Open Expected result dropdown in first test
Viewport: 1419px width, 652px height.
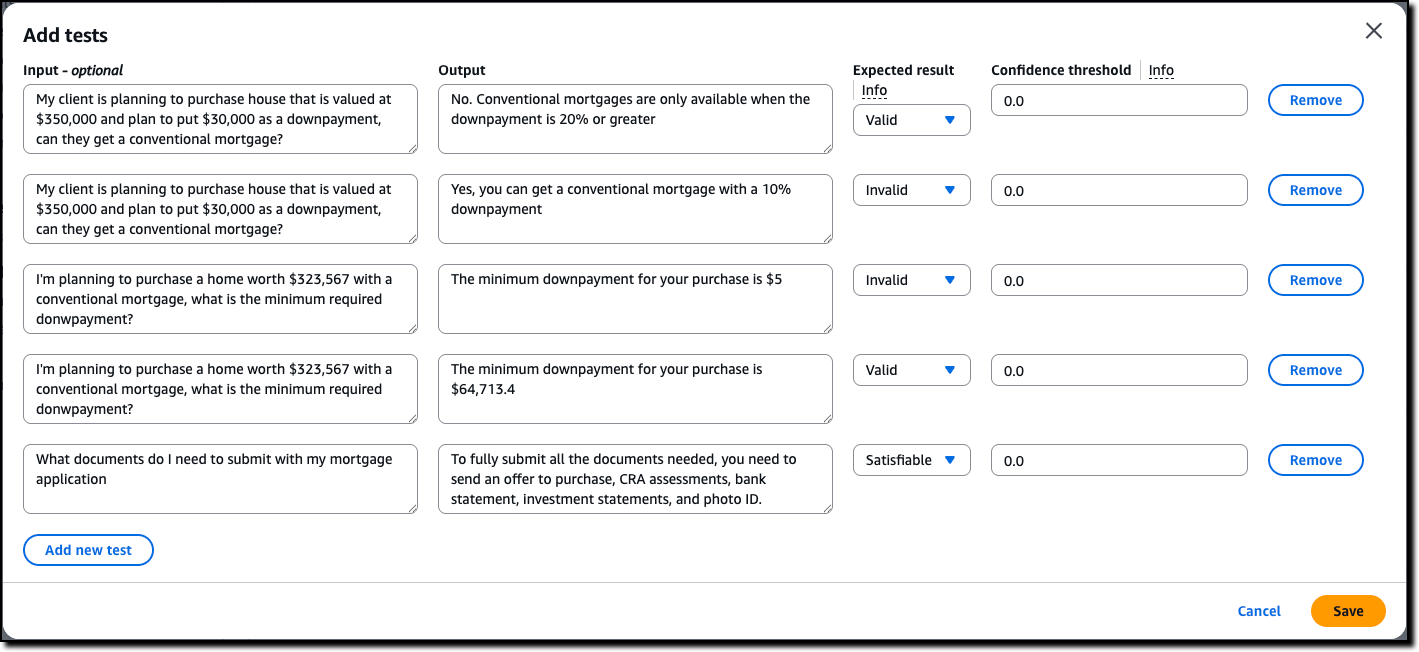(x=911, y=120)
